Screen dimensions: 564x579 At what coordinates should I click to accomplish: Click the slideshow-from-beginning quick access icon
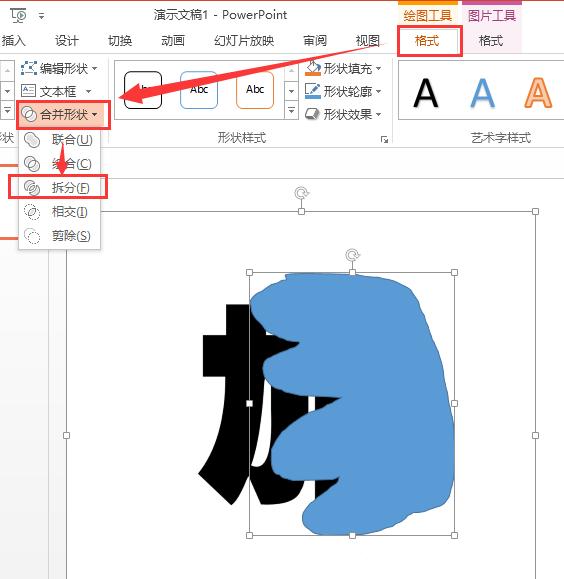pos(18,15)
